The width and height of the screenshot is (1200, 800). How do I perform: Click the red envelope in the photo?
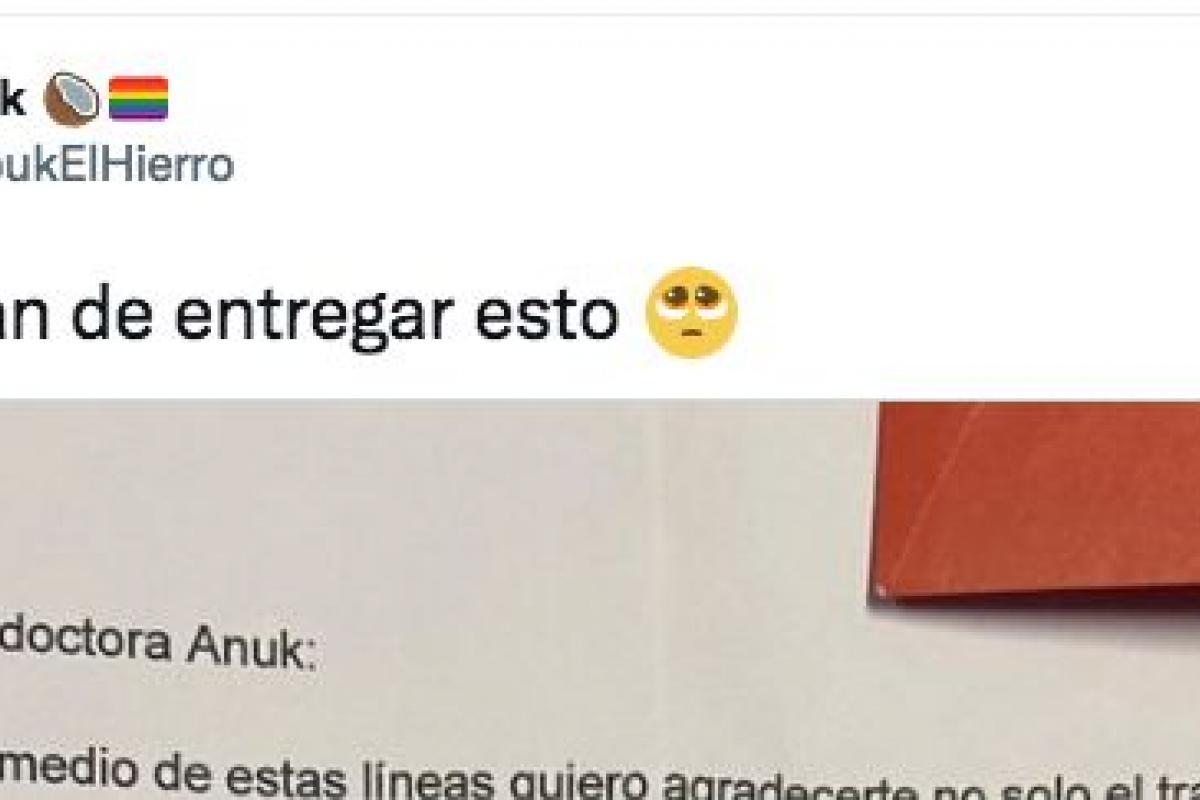tap(1035, 495)
